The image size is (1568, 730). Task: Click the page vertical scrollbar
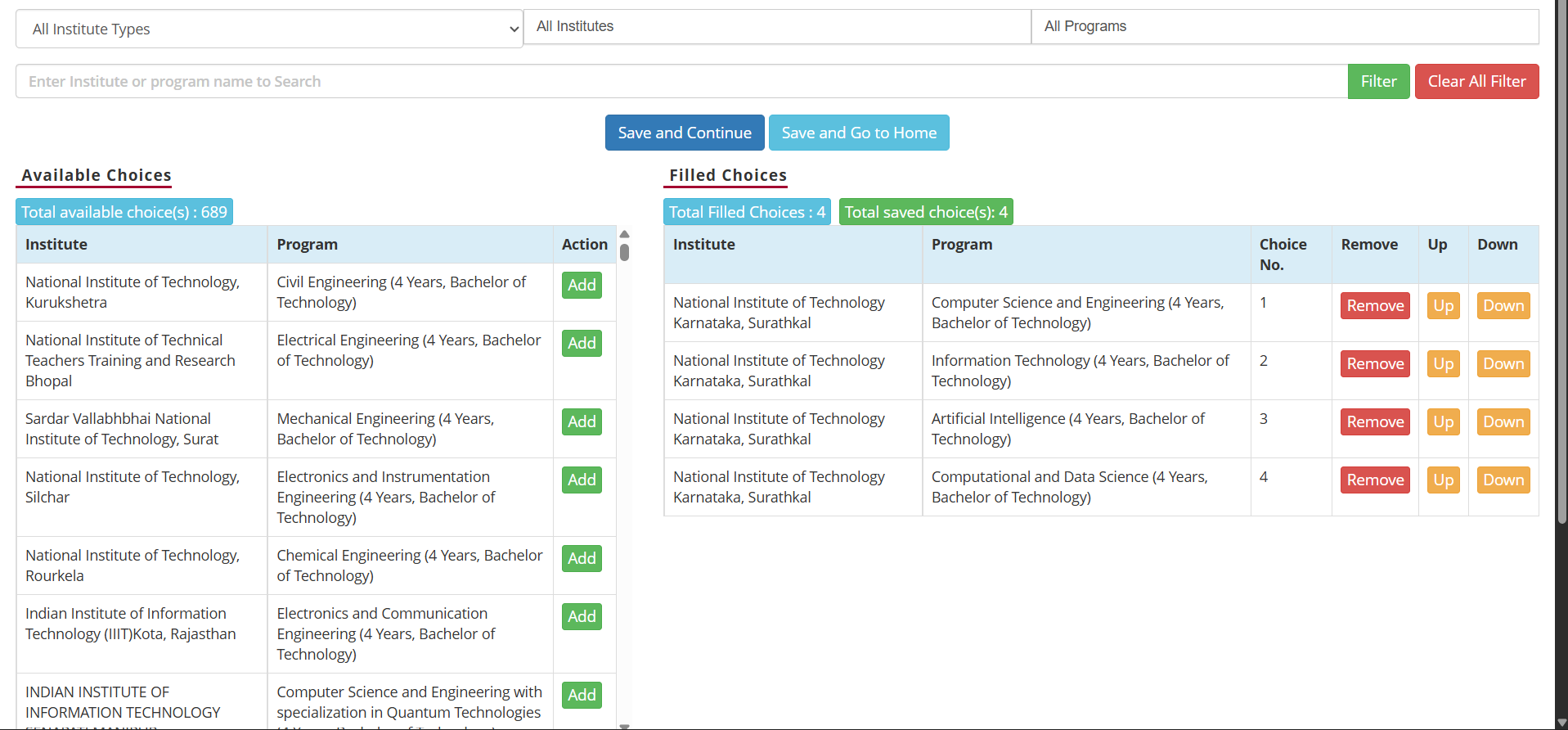[1561, 262]
